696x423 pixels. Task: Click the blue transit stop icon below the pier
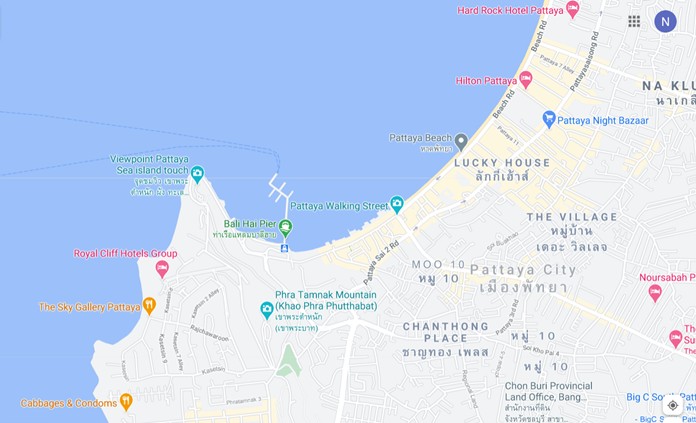(x=285, y=248)
